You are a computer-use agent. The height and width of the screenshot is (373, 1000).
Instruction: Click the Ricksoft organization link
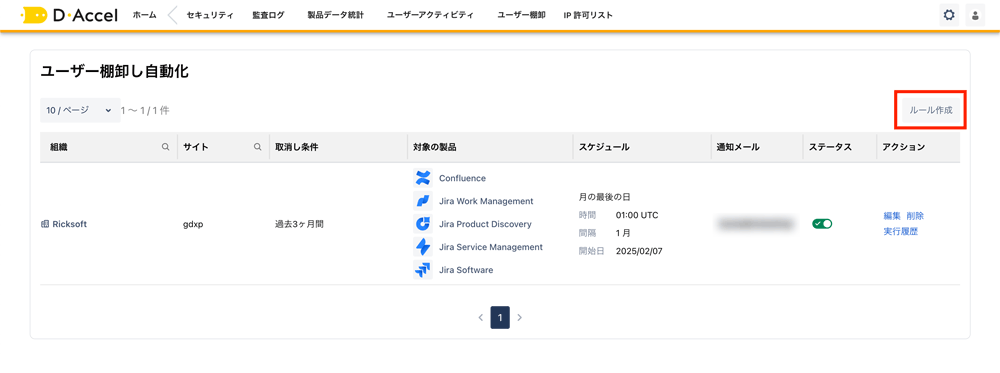70,224
